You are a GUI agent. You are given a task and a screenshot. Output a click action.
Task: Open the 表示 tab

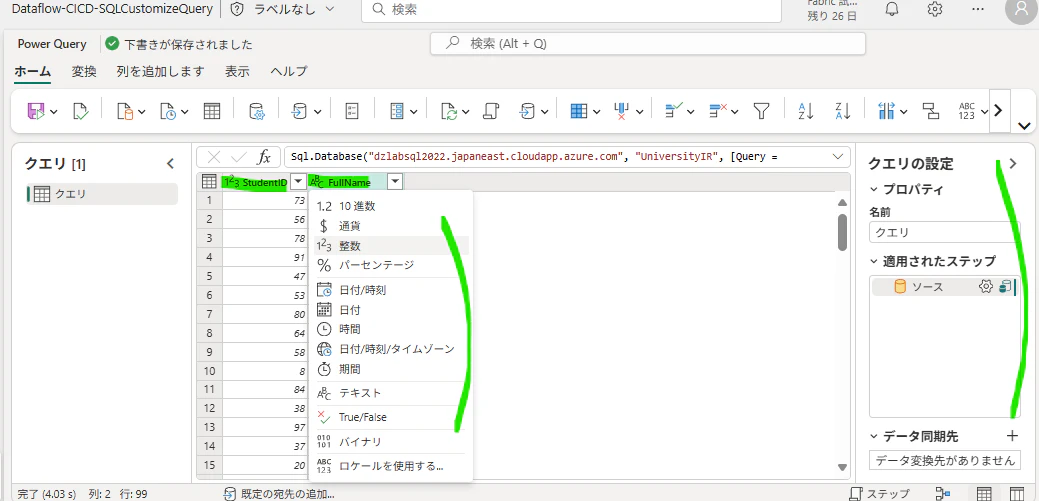[237, 72]
